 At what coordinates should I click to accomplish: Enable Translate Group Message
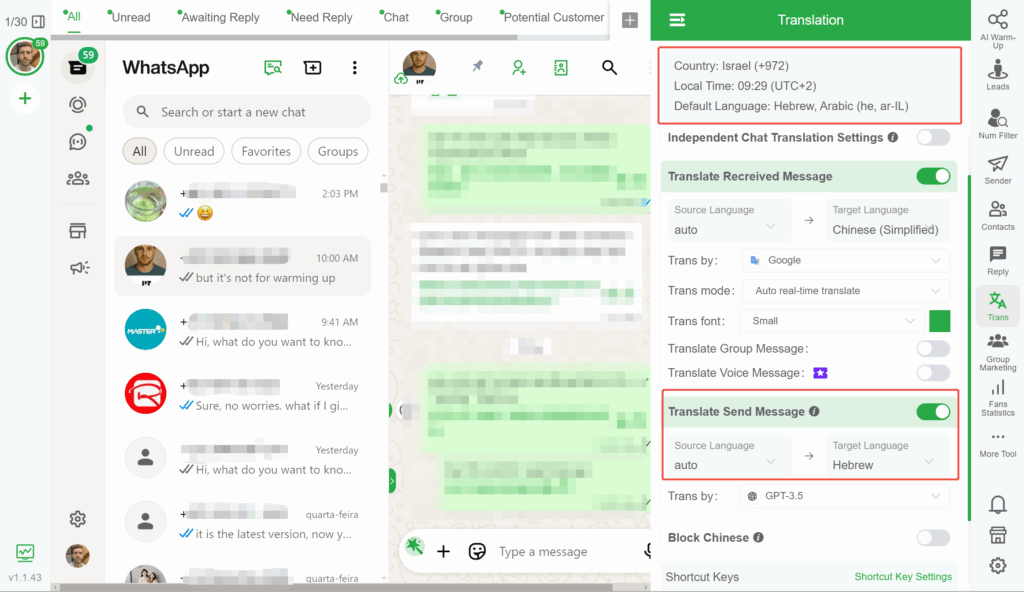coord(933,348)
